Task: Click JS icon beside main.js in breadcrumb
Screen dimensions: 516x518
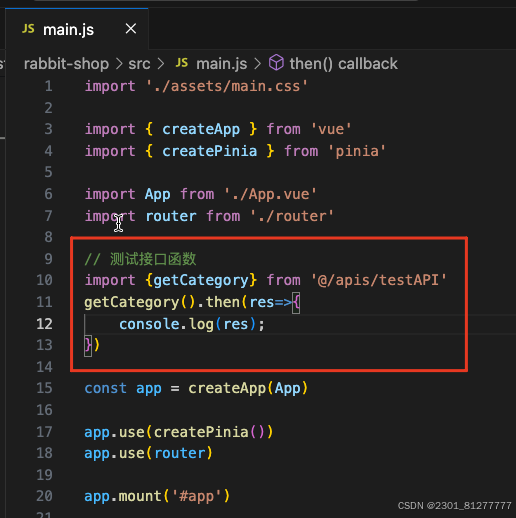Action: point(182,63)
